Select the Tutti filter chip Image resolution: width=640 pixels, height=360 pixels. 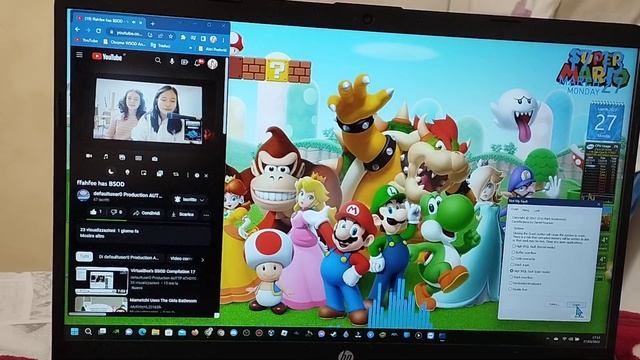tap(84, 256)
